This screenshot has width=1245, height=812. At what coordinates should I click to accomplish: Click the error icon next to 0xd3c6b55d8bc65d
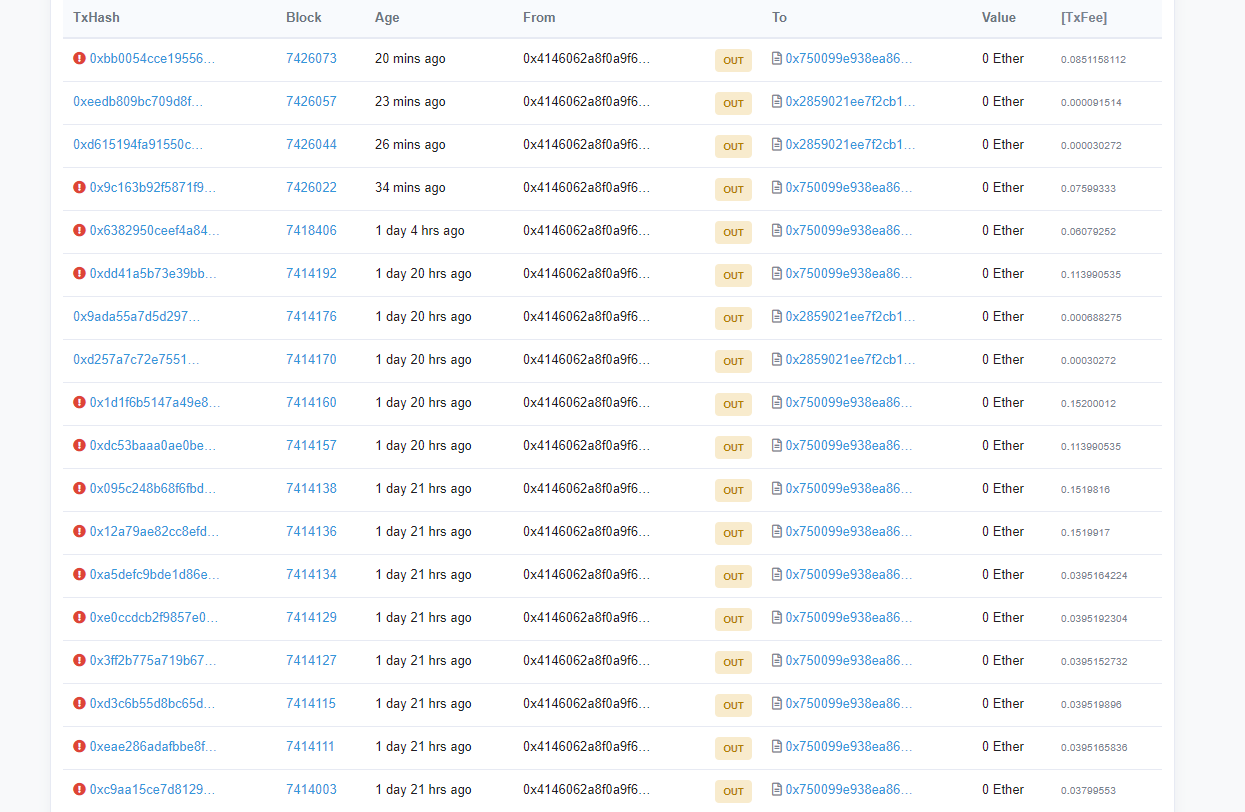pyautogui.click(x=80, y=703)
